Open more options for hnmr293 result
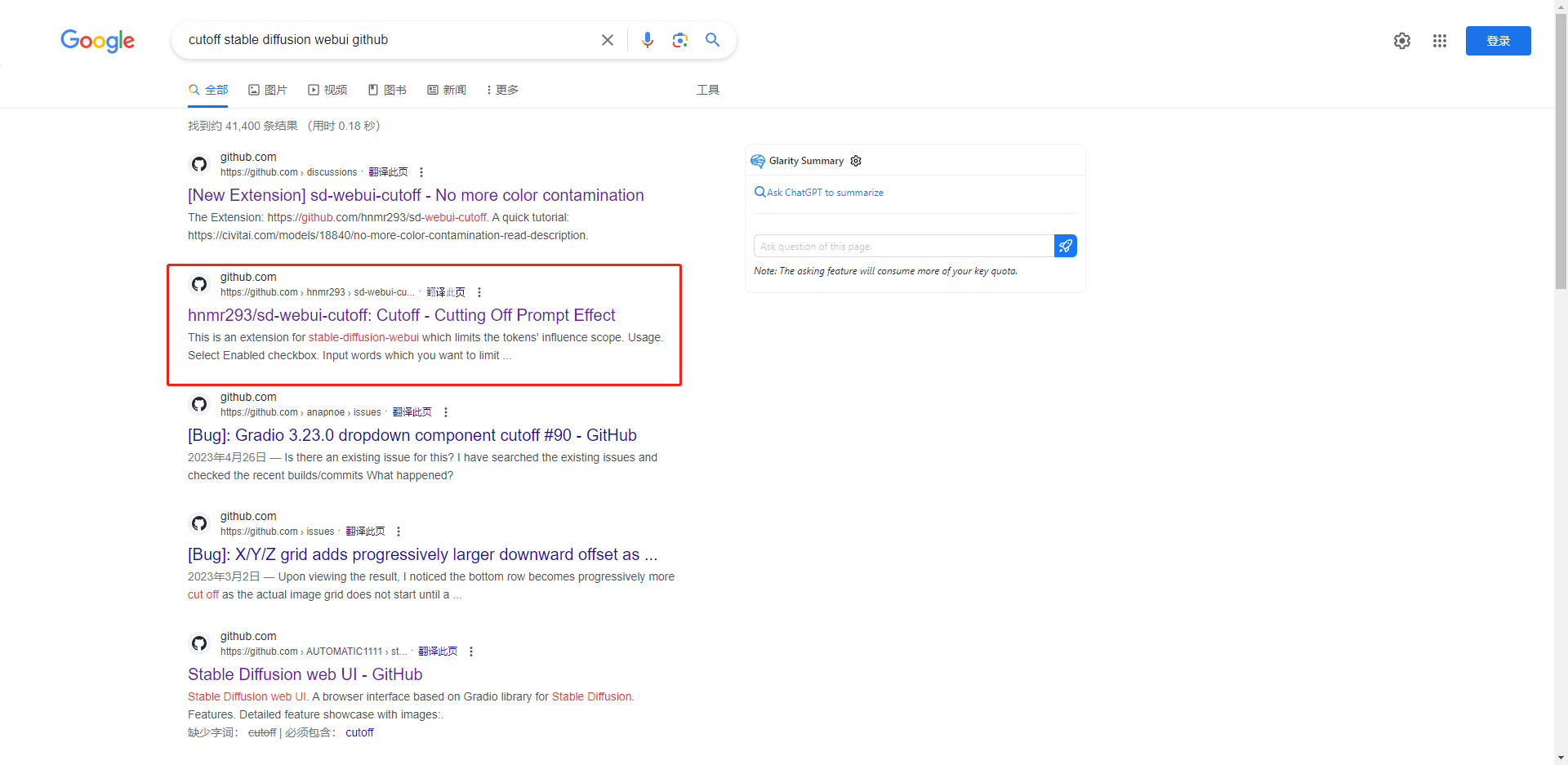Image resolution: width=1568 pixels, height=765 pixels. 479,292
